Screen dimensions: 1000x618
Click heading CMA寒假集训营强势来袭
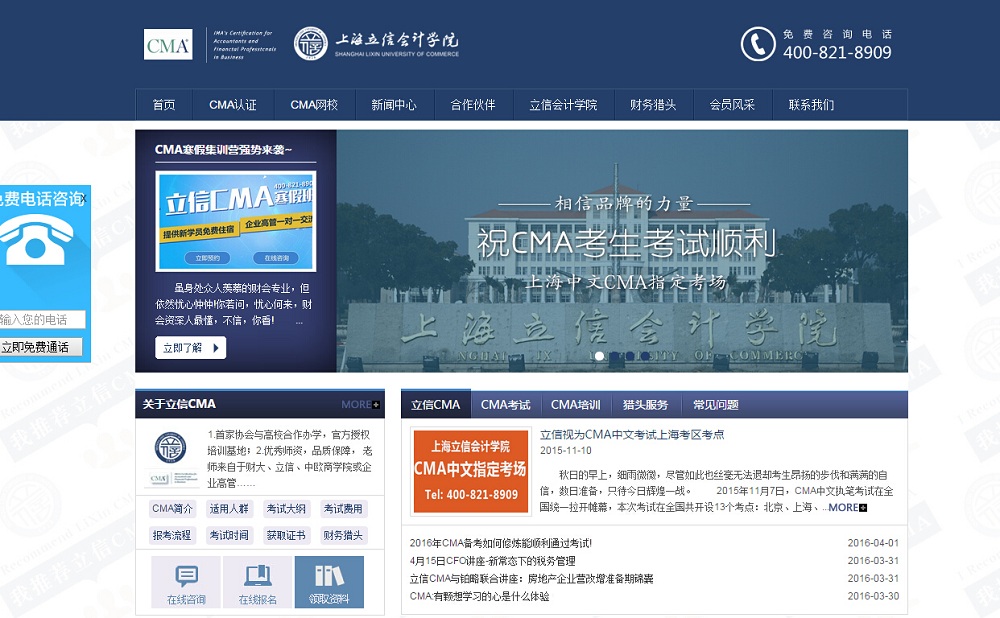[223, 150]
